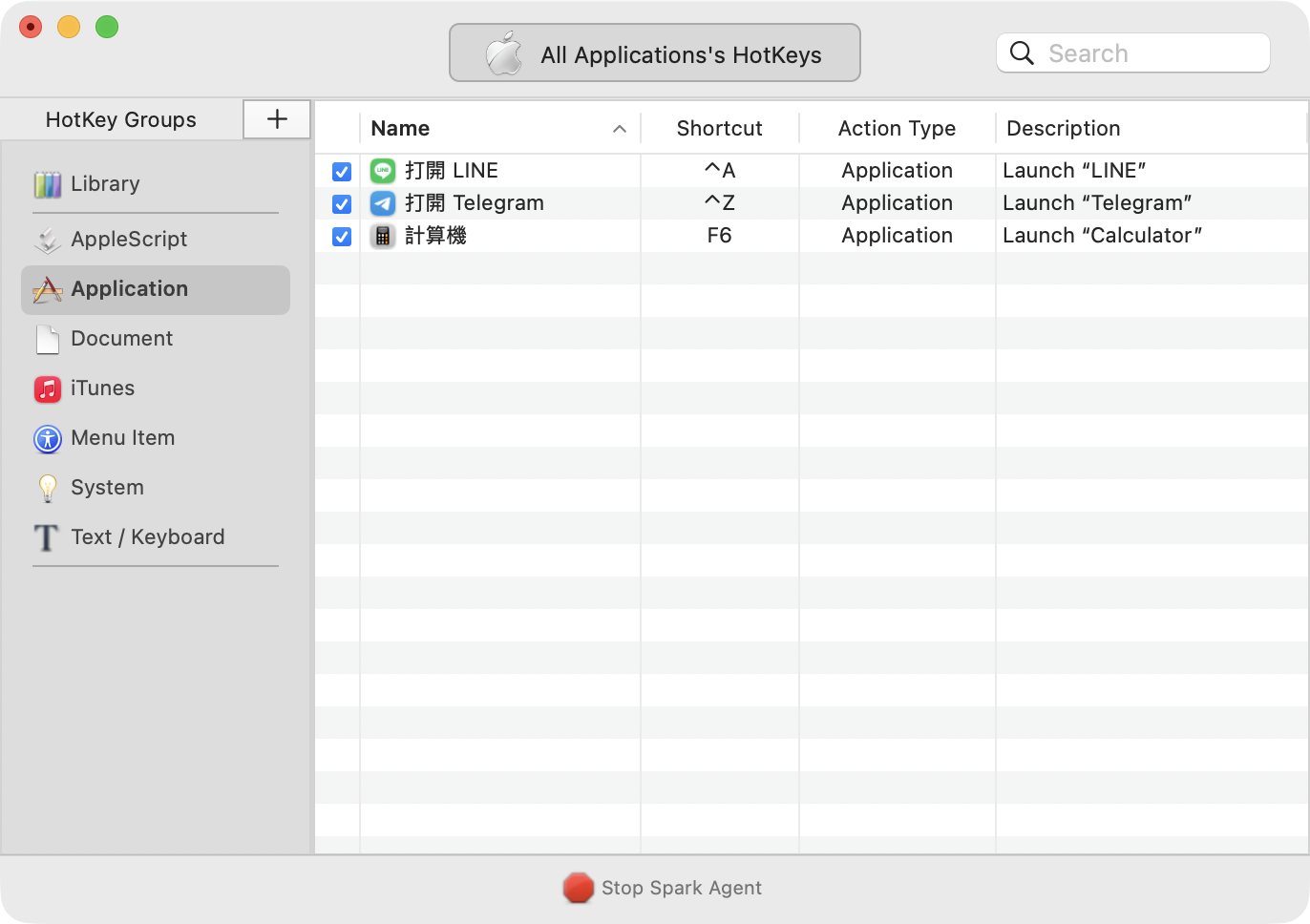Viewport: 1310px width, 924px height.
Task: Click the iTunes music note icon
Action: pyautogui.click(x=48, y=388)
